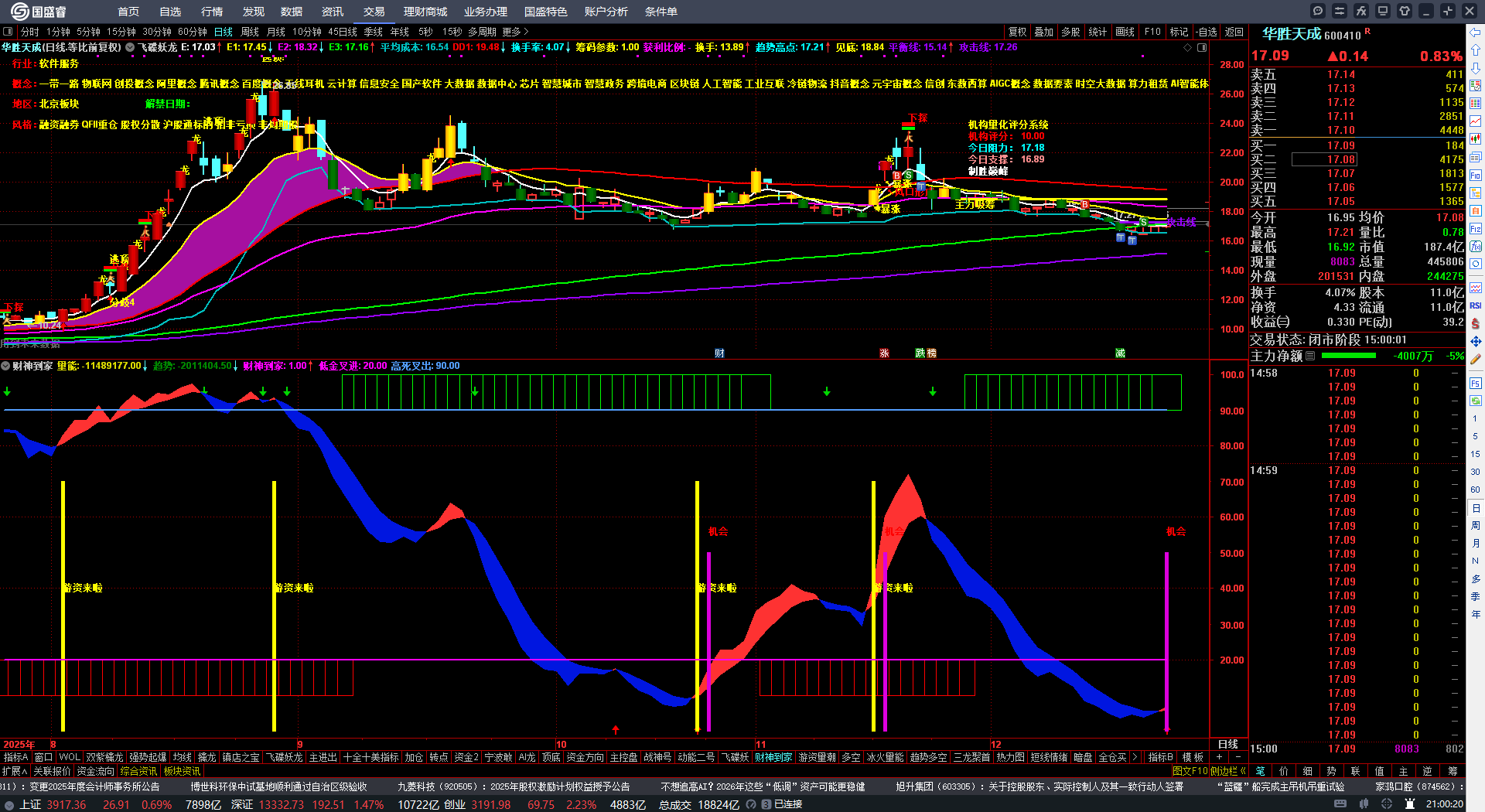The image size is (1485, 812).
Task: Toggle the -自选 watchlist button
Action: pyautogui.click(x=1206, y=32)
